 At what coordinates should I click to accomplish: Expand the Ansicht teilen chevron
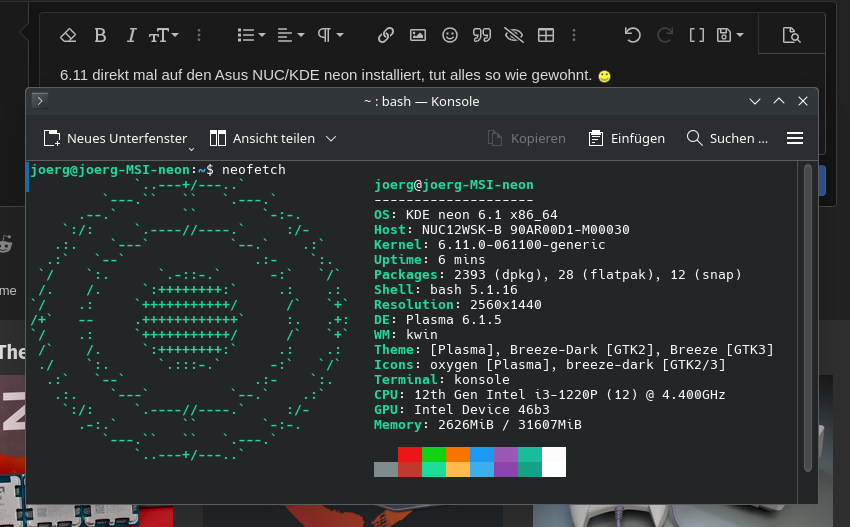(x=331, y=139)
